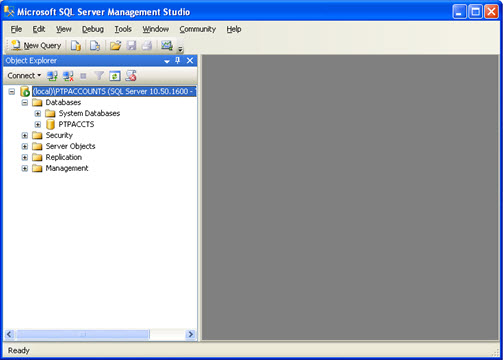
Task: Click the Activity Monitor toolbar icon
Action: 167,45
